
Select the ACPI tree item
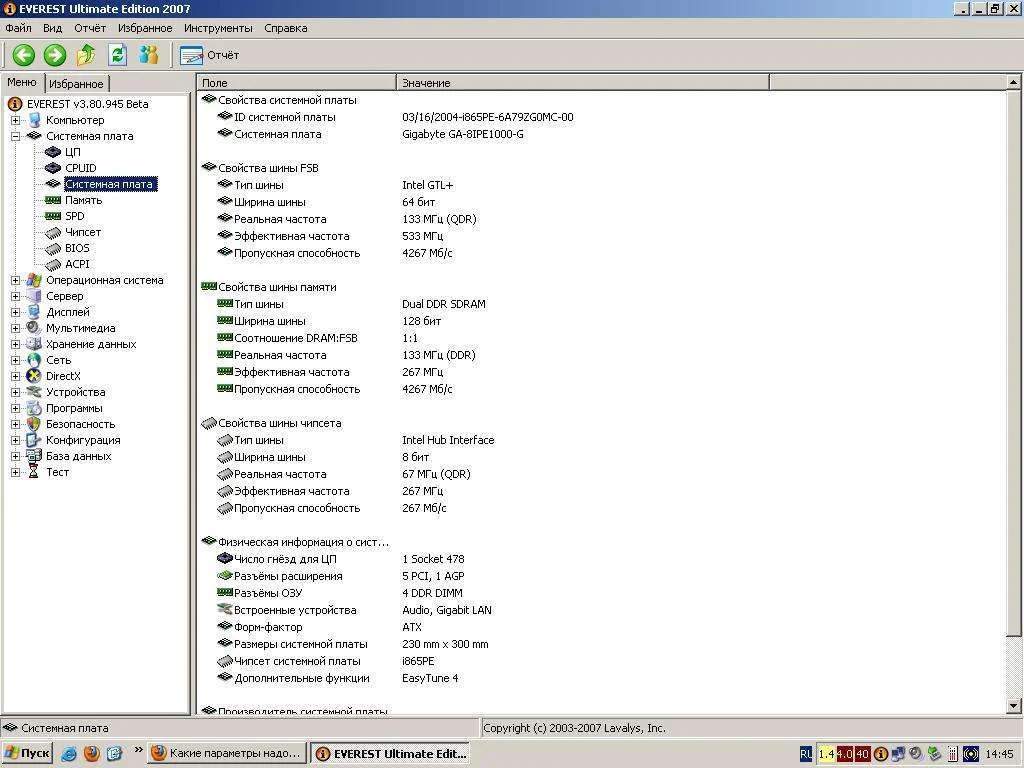pos(77,264)
